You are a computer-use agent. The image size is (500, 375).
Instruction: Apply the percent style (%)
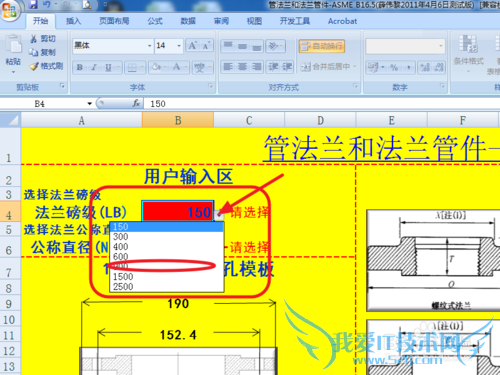(x=394, y=67)
